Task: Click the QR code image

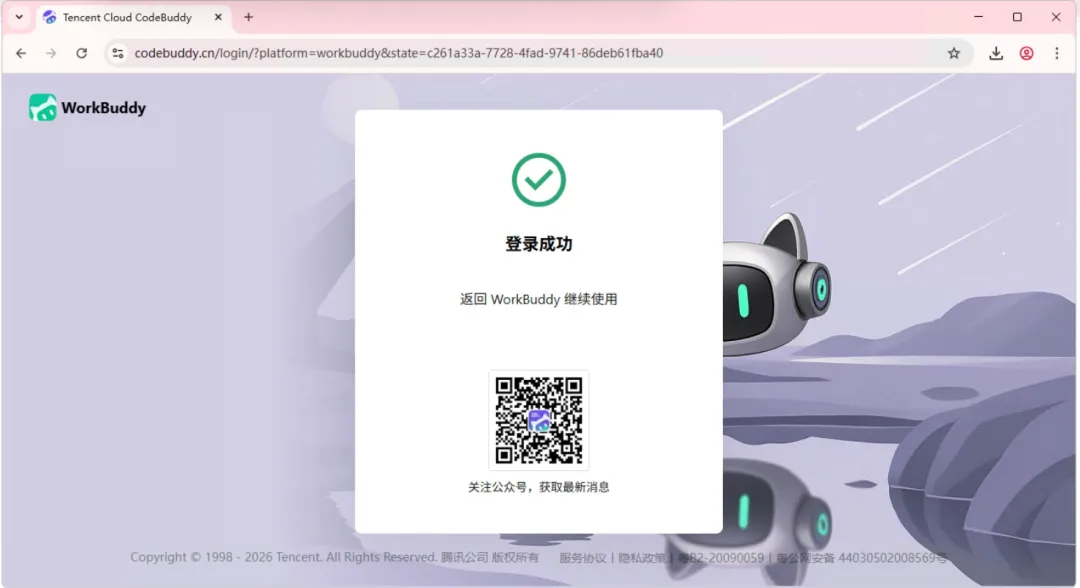Action: pos(539,420)
